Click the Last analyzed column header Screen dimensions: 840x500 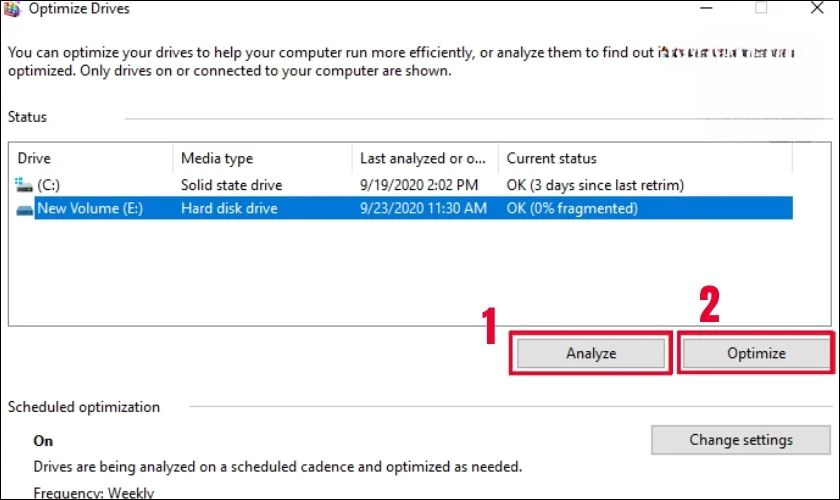pos(423,159)
